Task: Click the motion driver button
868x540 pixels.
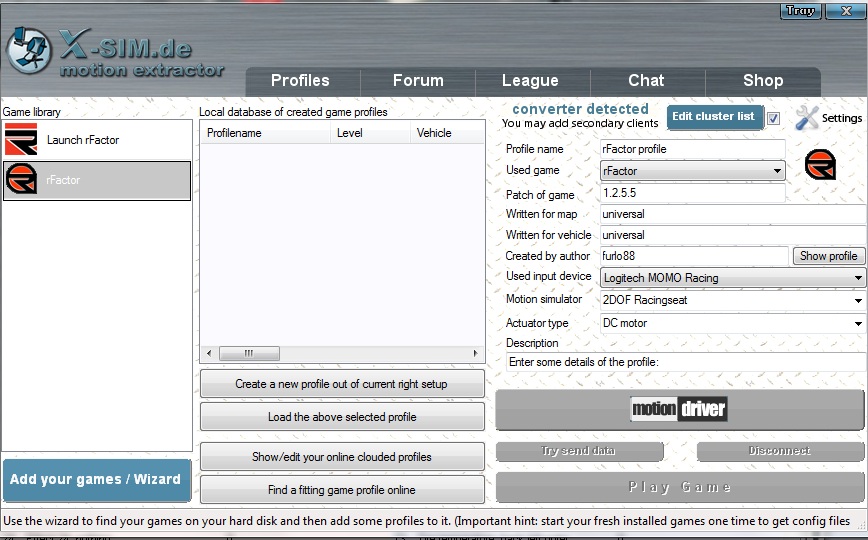Action: 679,410
